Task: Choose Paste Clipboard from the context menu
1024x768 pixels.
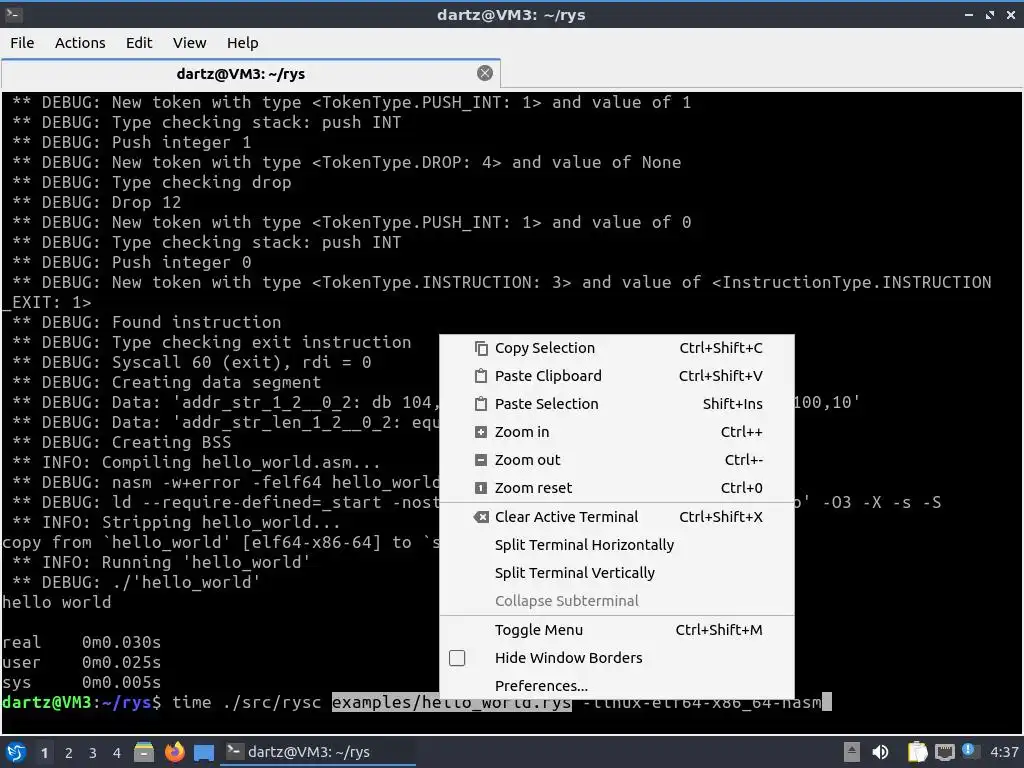Action: coord(616,376)
